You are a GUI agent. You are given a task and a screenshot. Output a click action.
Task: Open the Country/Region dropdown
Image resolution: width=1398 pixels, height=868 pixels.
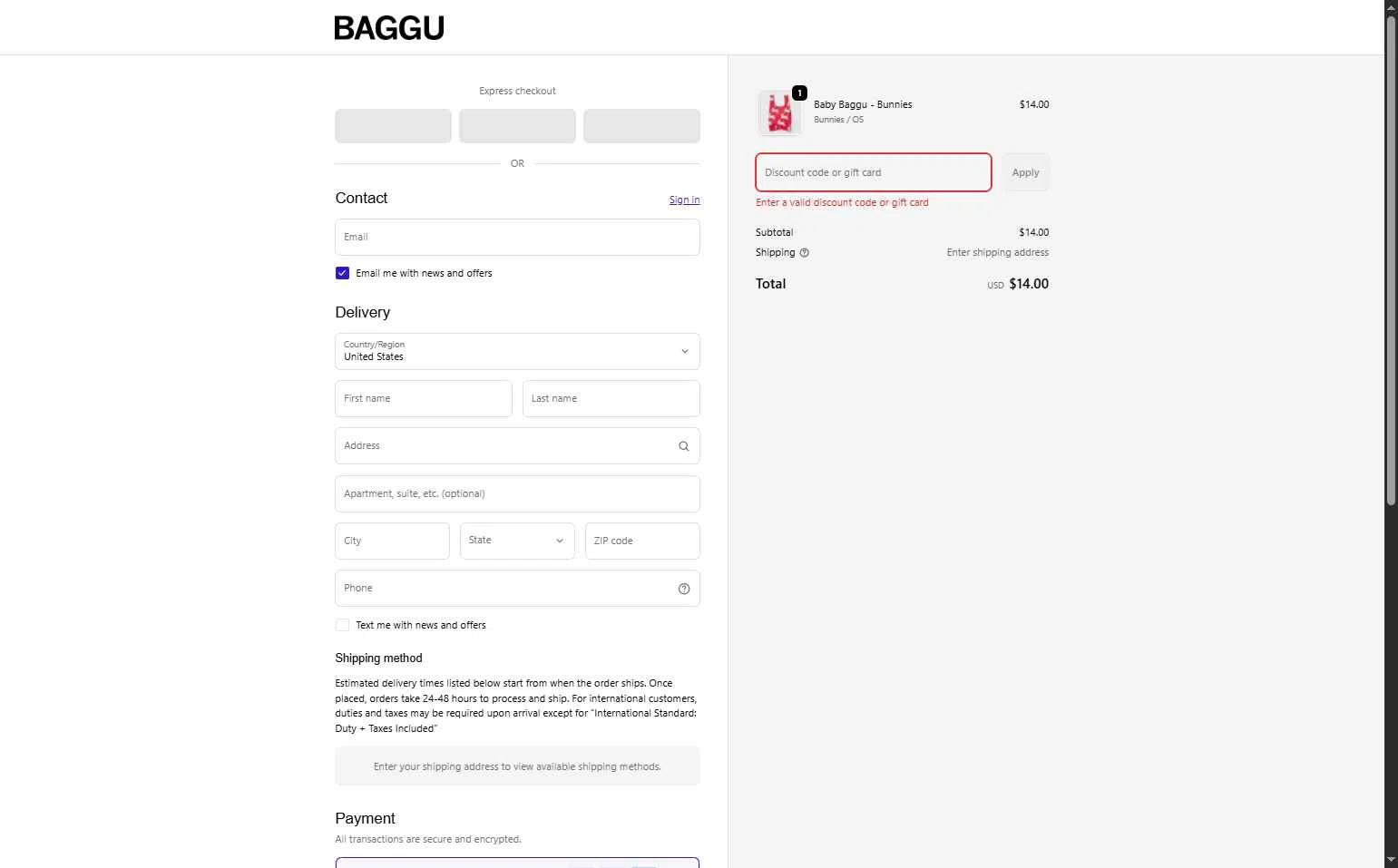pos(517,352)
